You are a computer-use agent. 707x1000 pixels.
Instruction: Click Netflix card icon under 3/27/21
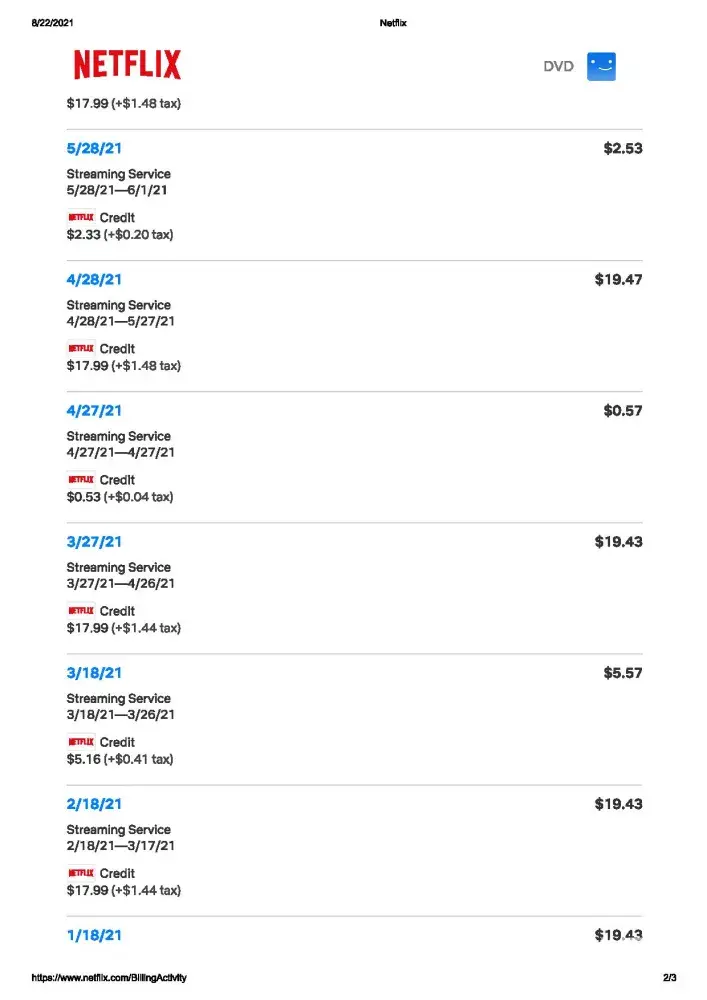pos(81,610)
